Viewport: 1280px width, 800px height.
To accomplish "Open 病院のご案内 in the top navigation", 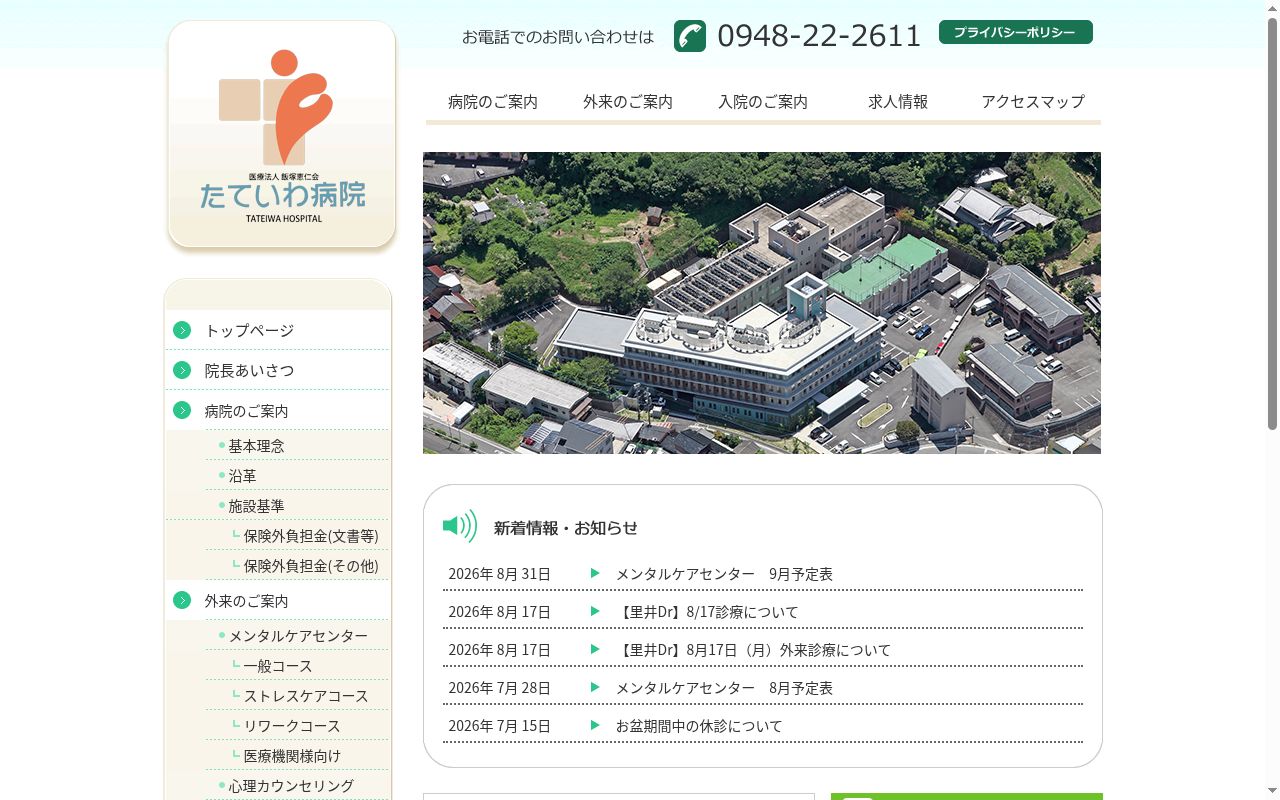I will 493,102.
